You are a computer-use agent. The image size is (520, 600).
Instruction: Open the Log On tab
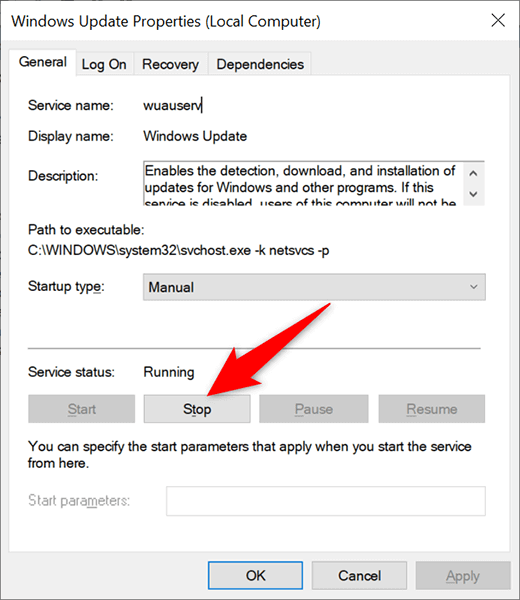[x=104, y=64]
